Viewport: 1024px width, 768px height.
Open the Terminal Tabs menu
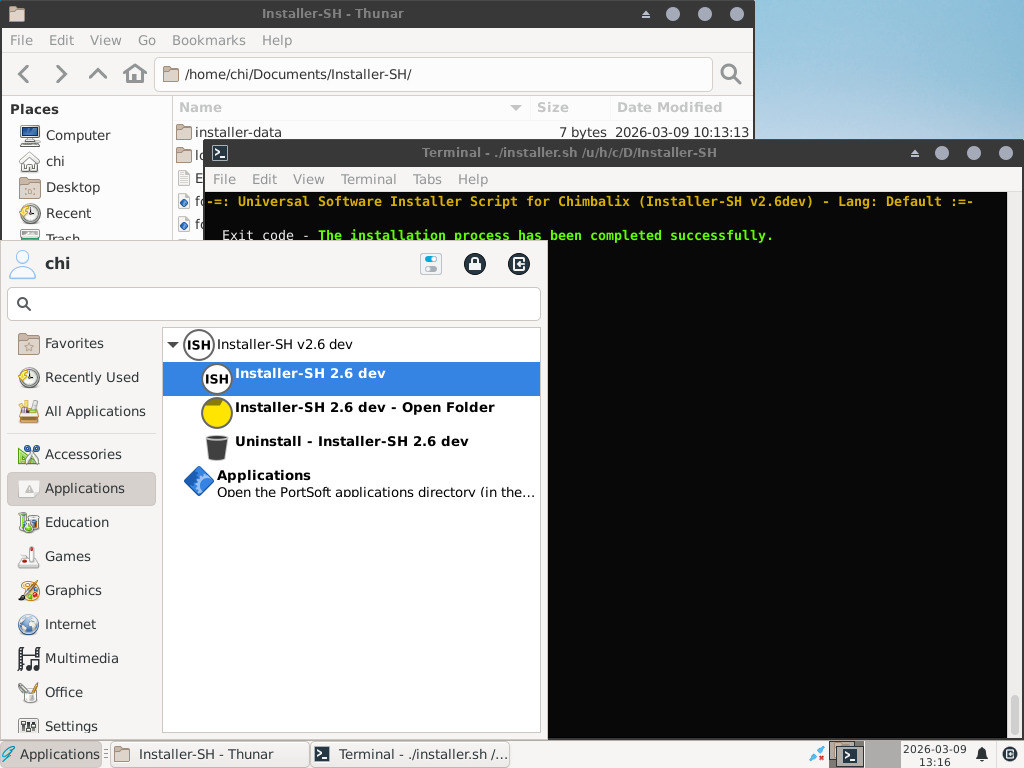(x=427, y=179)
